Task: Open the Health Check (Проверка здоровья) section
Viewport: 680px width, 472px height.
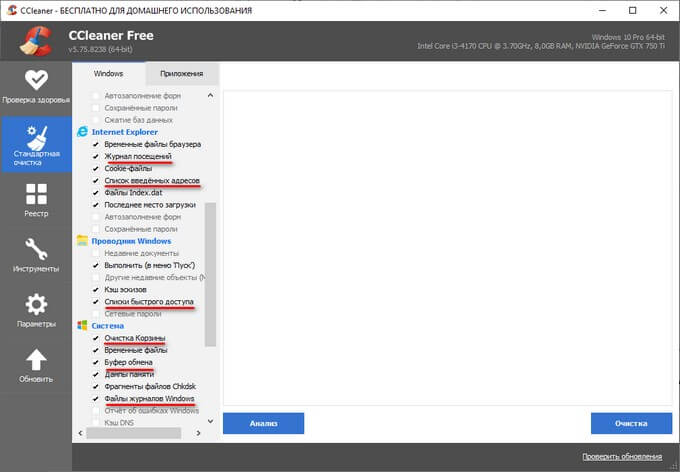Action: (36, 87)
